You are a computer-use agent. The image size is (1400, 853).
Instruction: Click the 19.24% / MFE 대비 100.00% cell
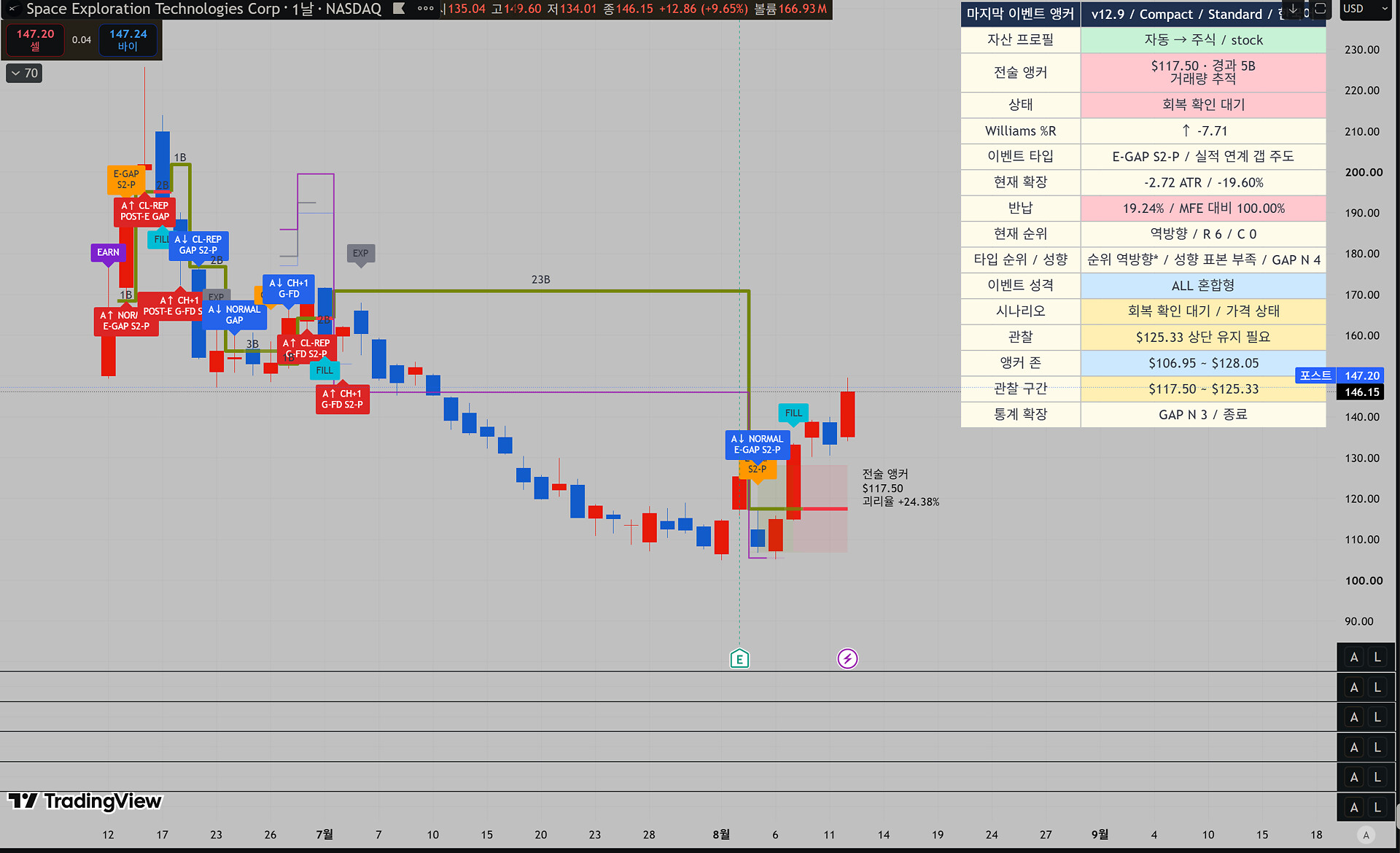point(1203,209)
